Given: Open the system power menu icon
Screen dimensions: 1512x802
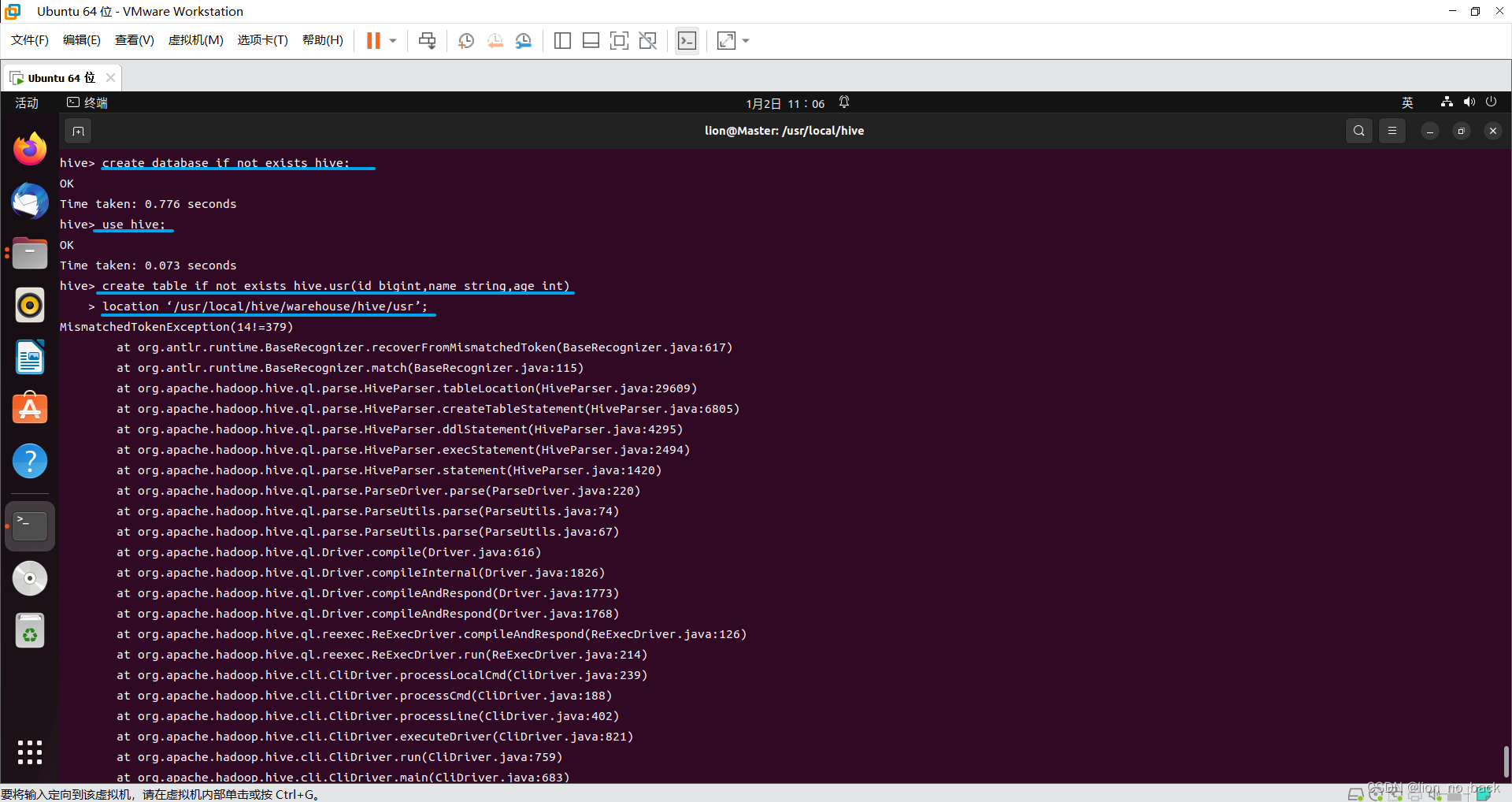Looking at the screenshot, I should pos(1491,102).
